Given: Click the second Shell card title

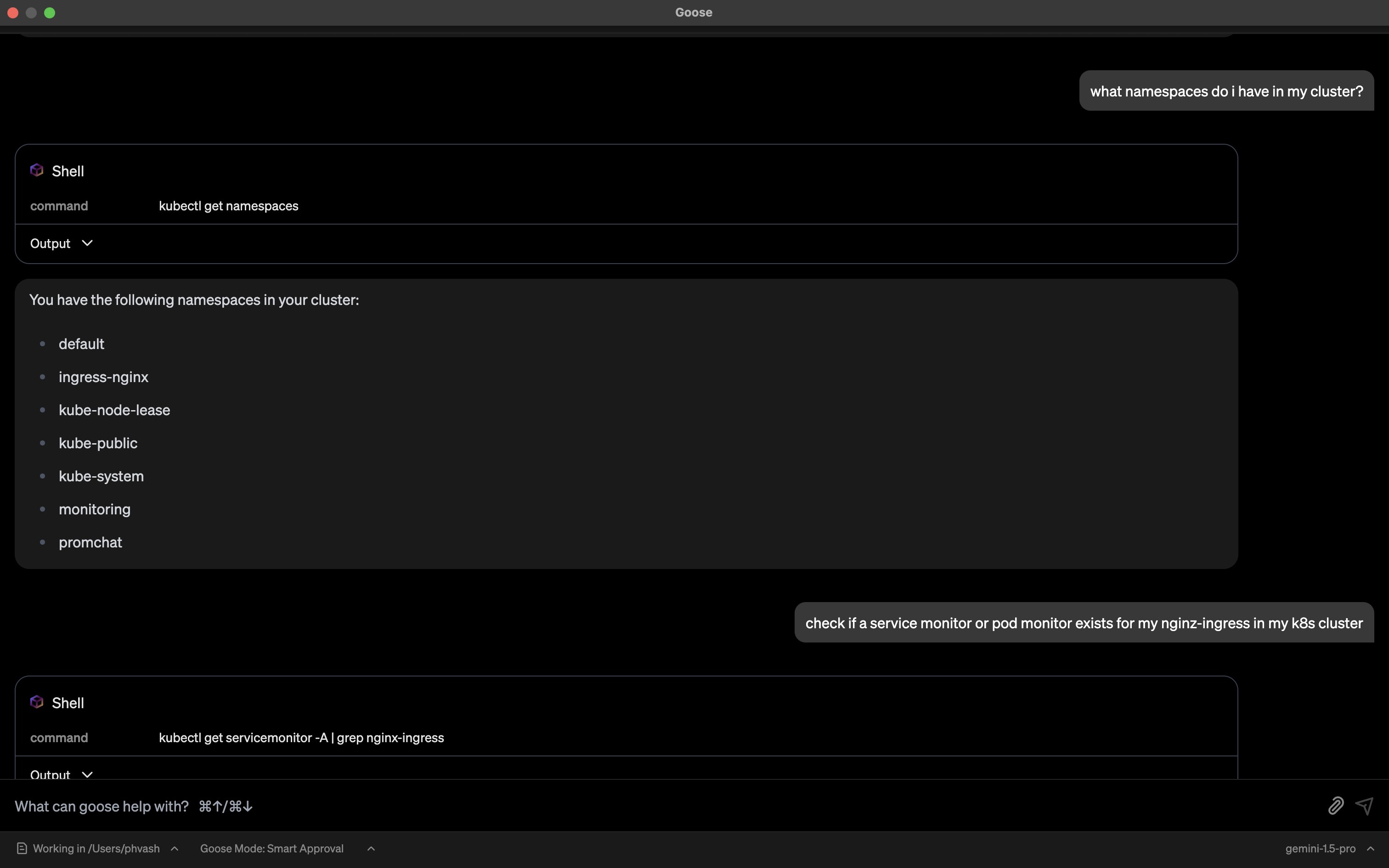Looking at the screenshot, I should pyautogui.click(x=68, y=703).
